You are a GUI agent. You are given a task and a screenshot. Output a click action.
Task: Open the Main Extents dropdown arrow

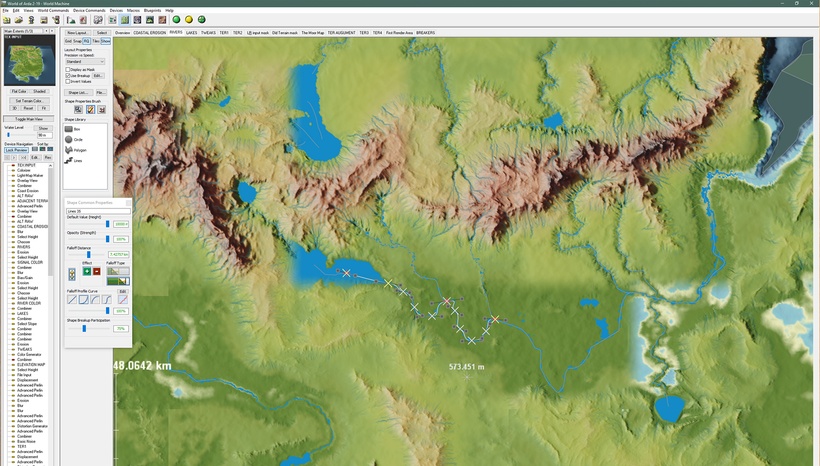pos(46,31)
